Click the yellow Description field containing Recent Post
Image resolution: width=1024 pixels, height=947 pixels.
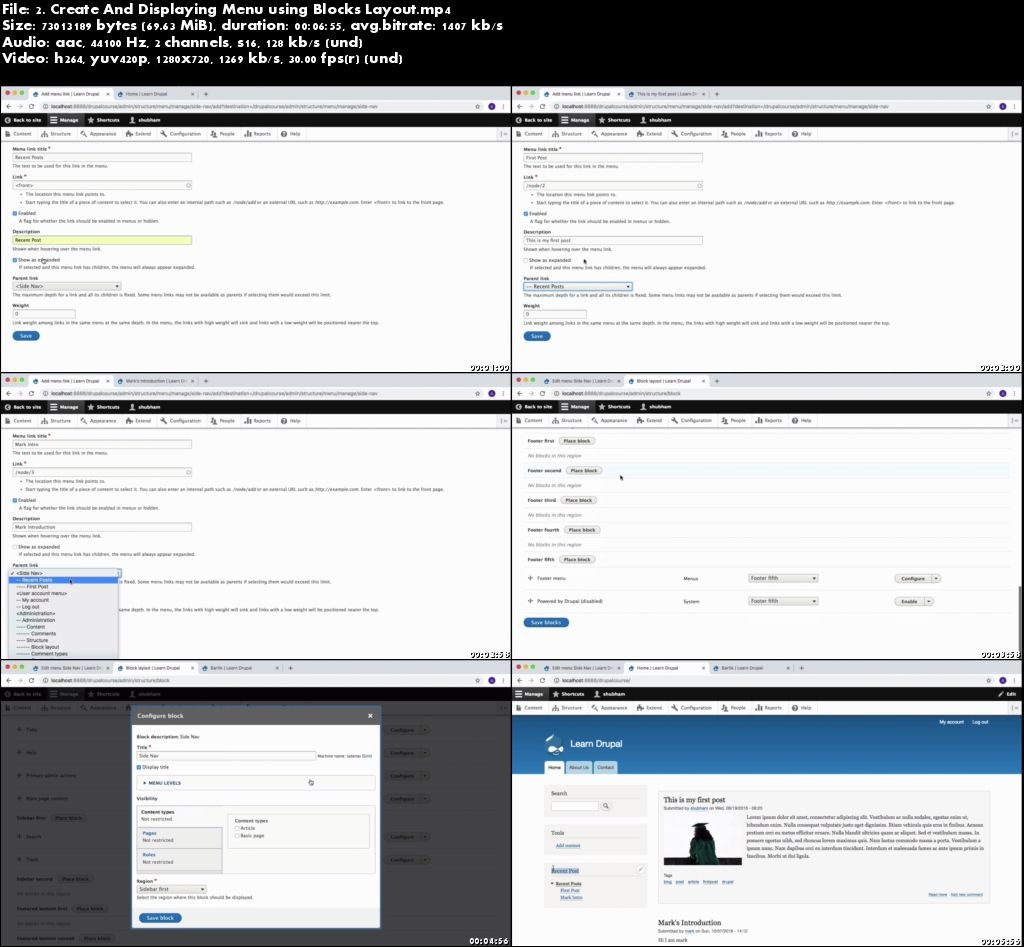coord(102,240)
